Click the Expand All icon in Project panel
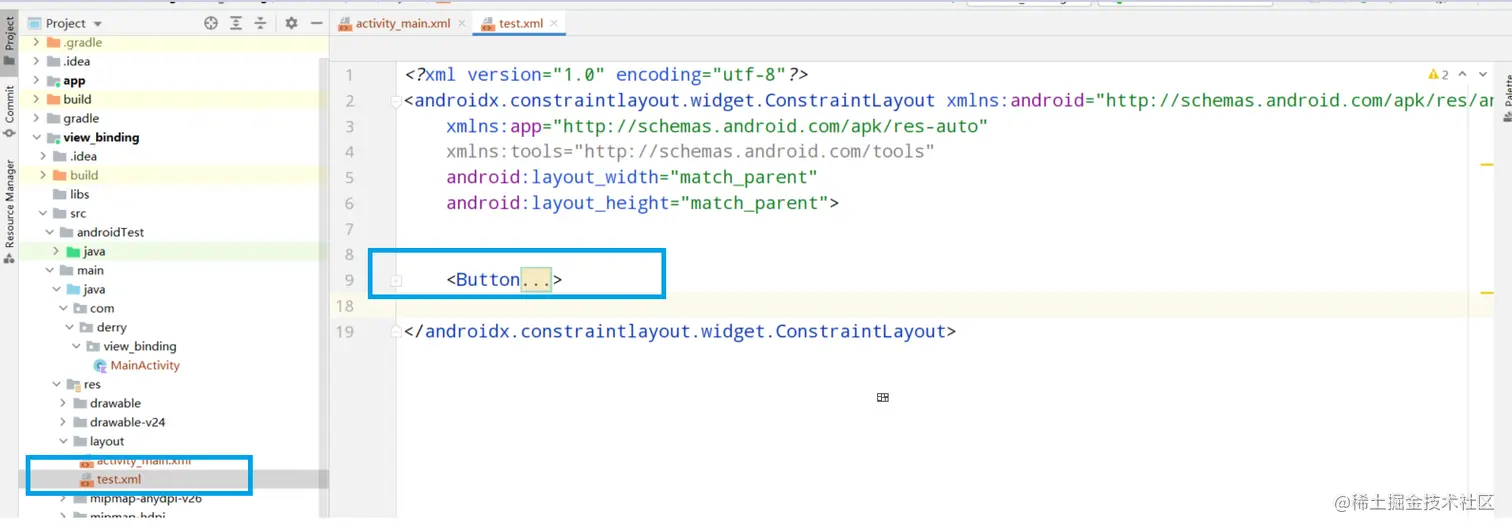Image resolution: width=1512 pixels, height=530 pixels. pyautogui.click(x=236, y=23)
